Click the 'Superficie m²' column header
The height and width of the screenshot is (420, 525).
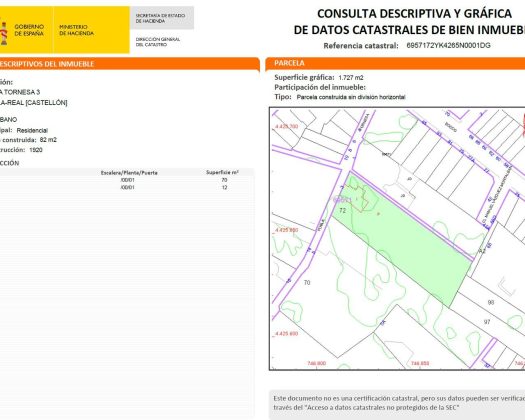point(222,172)
